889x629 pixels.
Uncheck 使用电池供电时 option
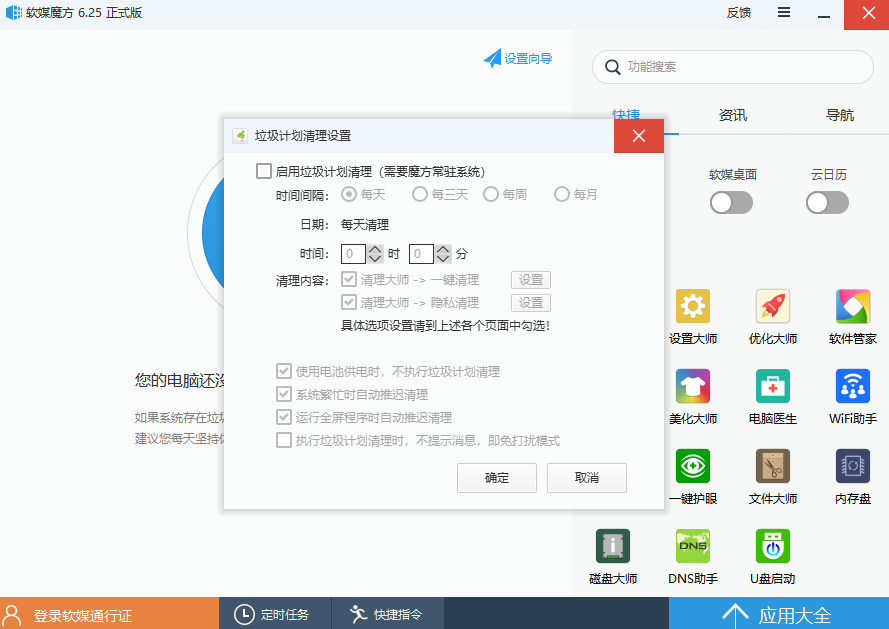pyautogui.click(x=283, y=371)
